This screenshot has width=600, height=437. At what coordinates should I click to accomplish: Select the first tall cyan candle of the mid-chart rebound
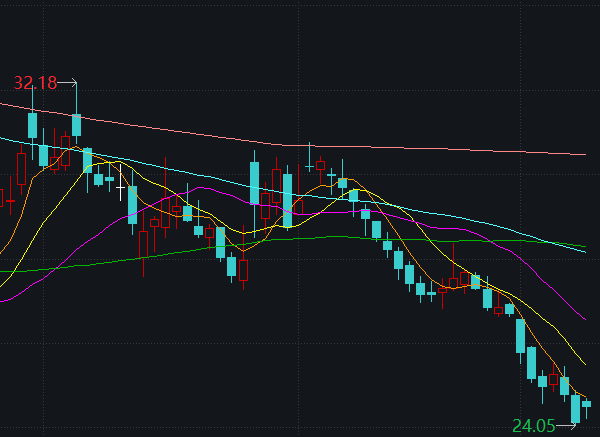pyautogui.click(x=254, y=182)
